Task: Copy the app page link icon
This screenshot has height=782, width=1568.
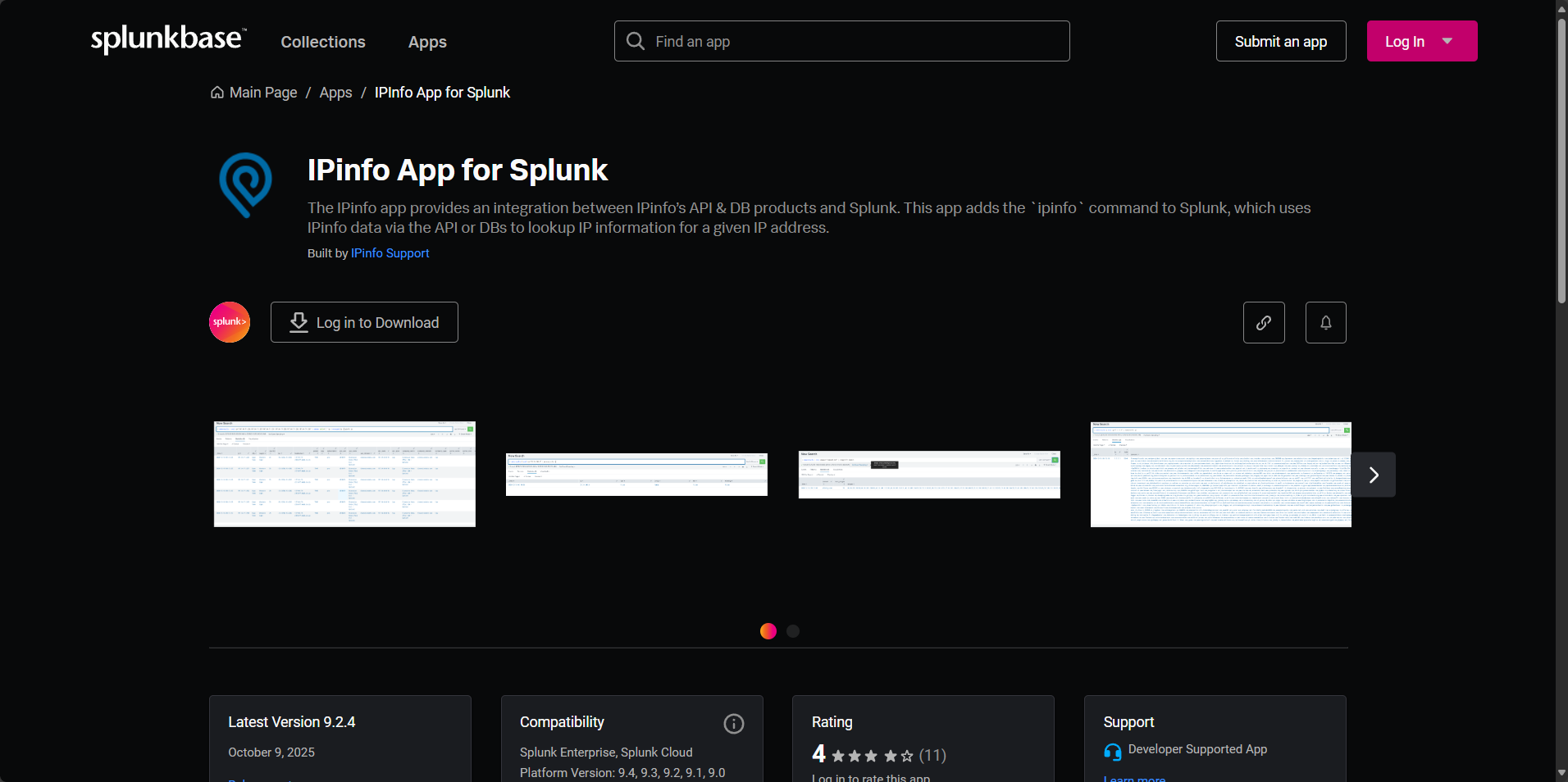Action: (x=1263, y=322)
